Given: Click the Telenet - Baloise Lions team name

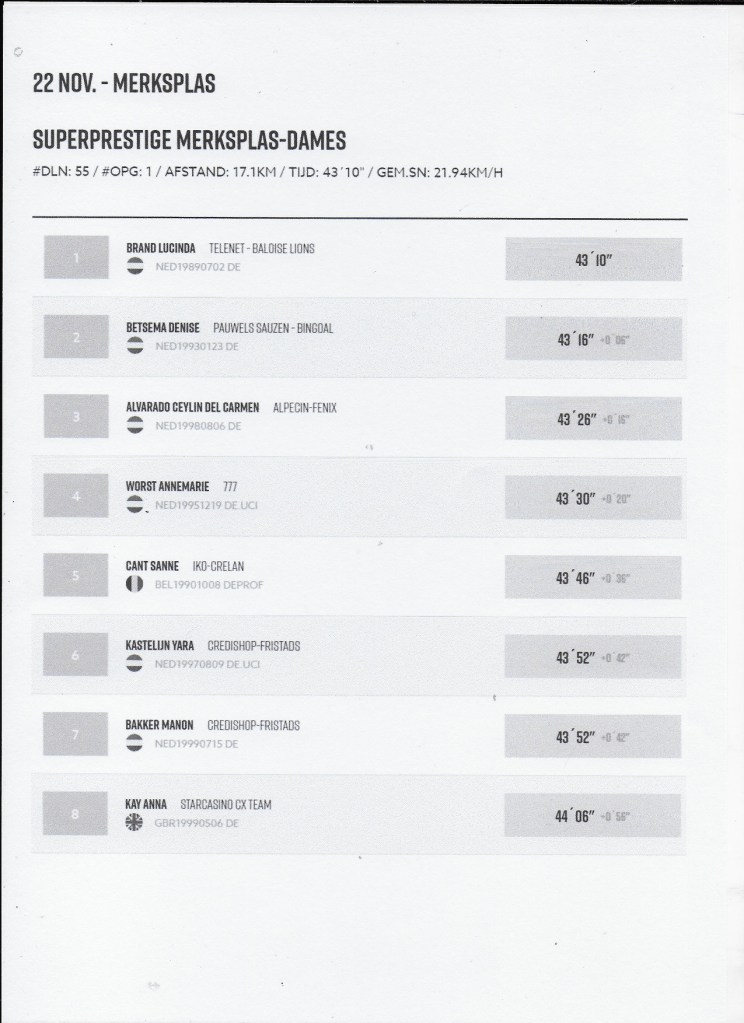Looking at the screenshot, I should [262, 248].
